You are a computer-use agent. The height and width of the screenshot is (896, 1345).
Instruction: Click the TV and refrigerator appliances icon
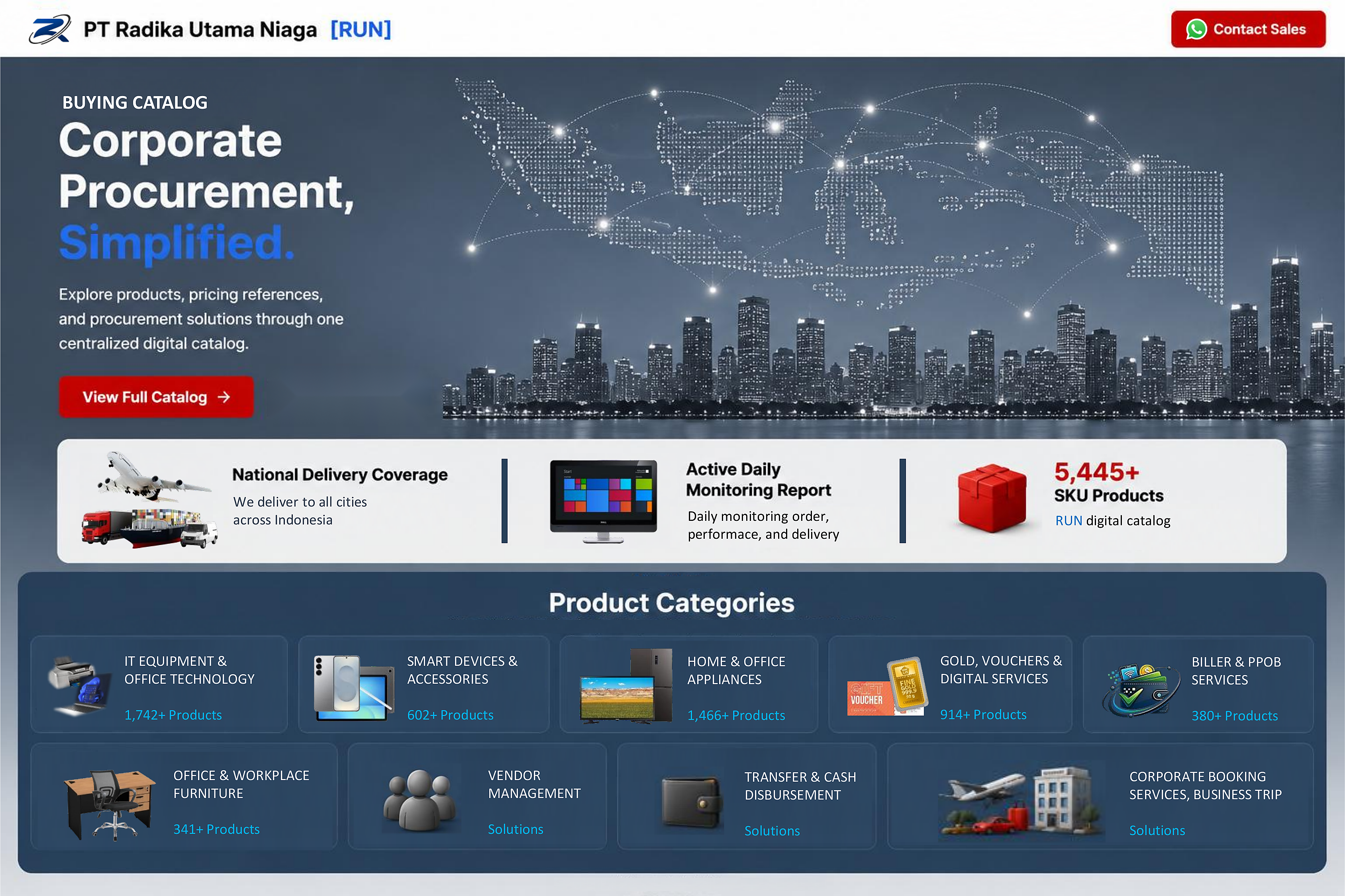(x=626, y=686)
